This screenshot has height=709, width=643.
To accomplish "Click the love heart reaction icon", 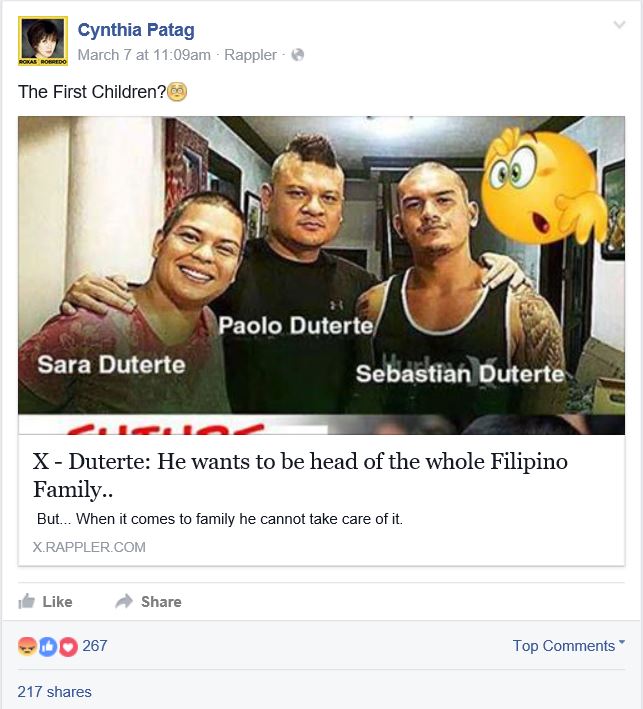I will click(x=68, y=647).
